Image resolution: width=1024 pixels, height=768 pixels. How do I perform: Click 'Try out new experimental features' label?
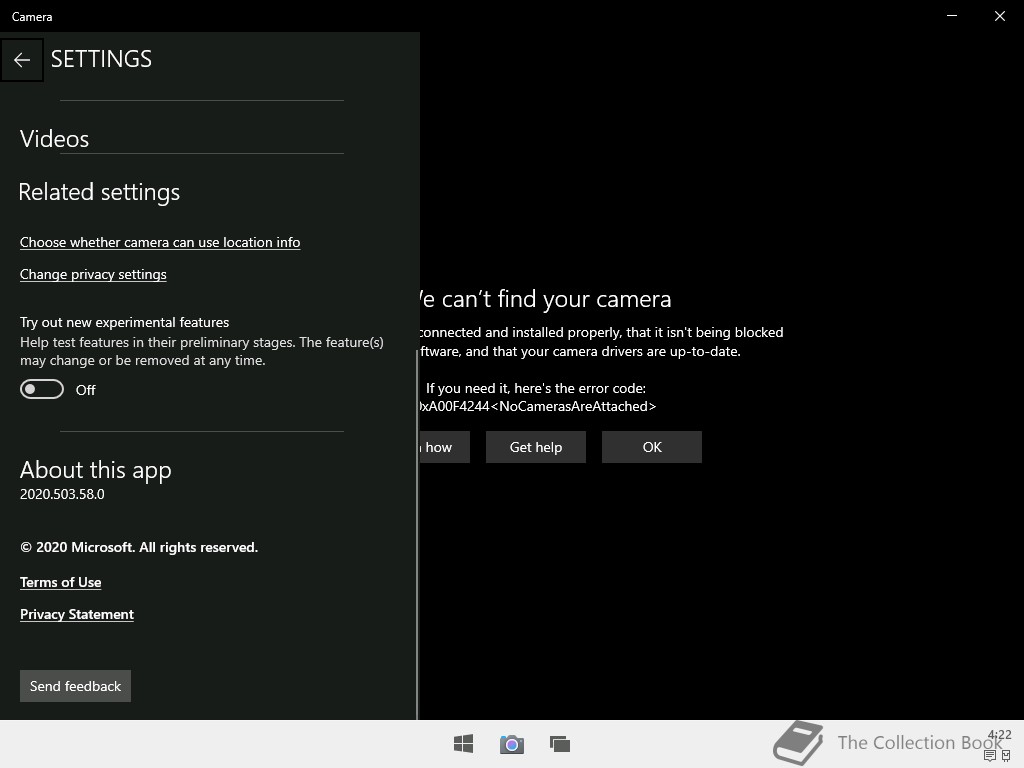click(125, 323)
